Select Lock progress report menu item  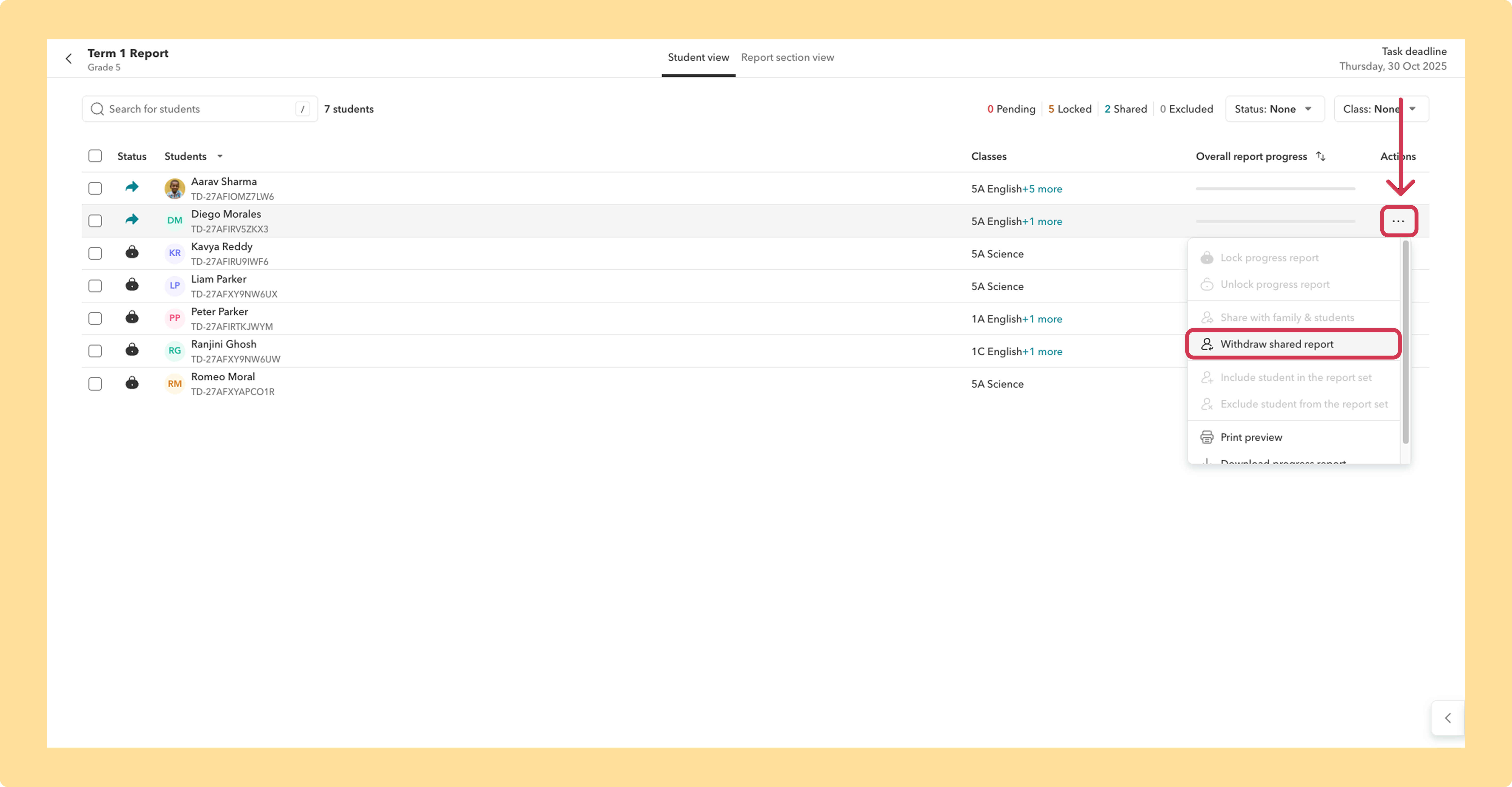pyautogui.click(x=1294, y=258)
